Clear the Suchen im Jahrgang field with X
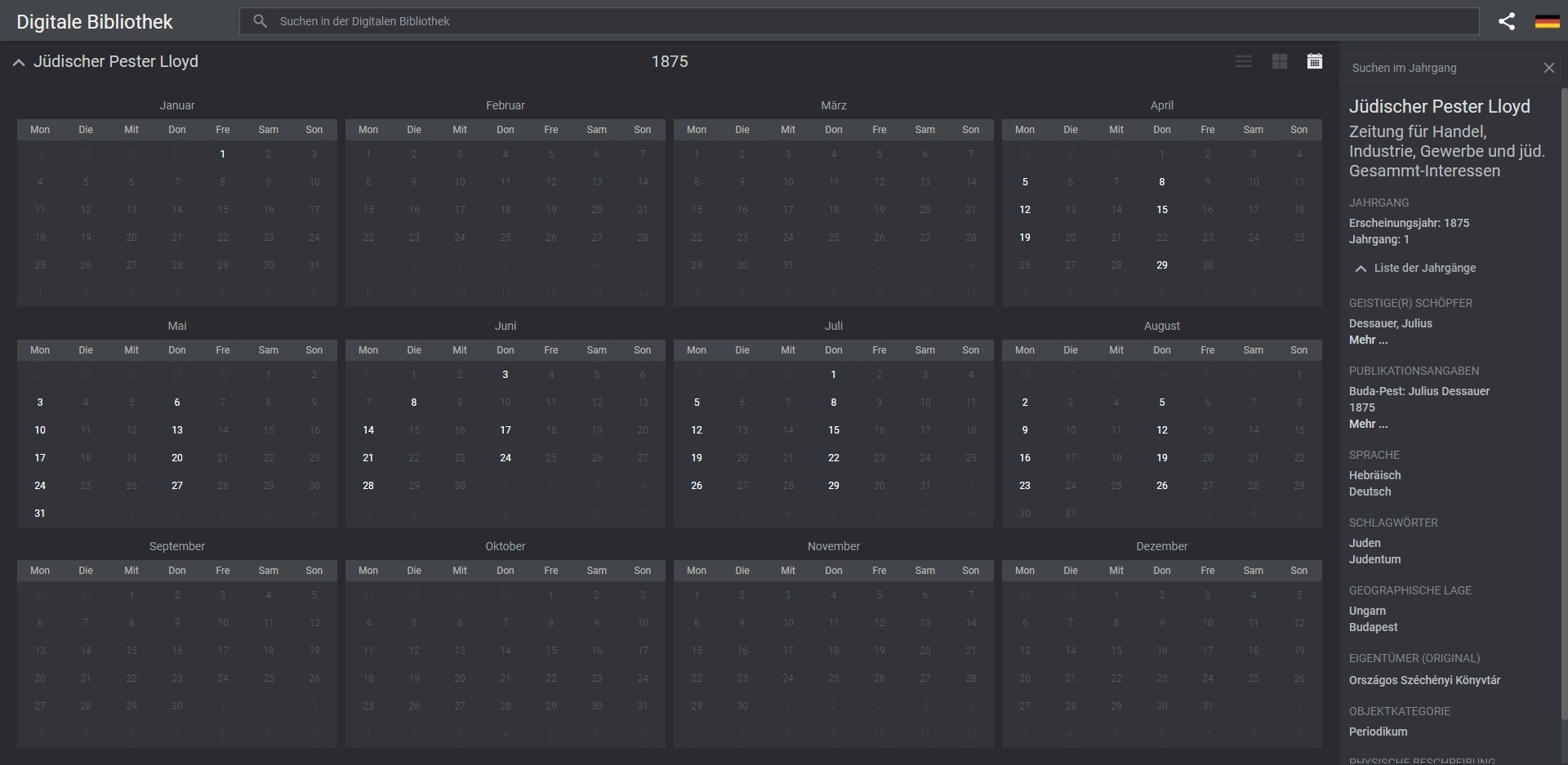 (1548, 68)
